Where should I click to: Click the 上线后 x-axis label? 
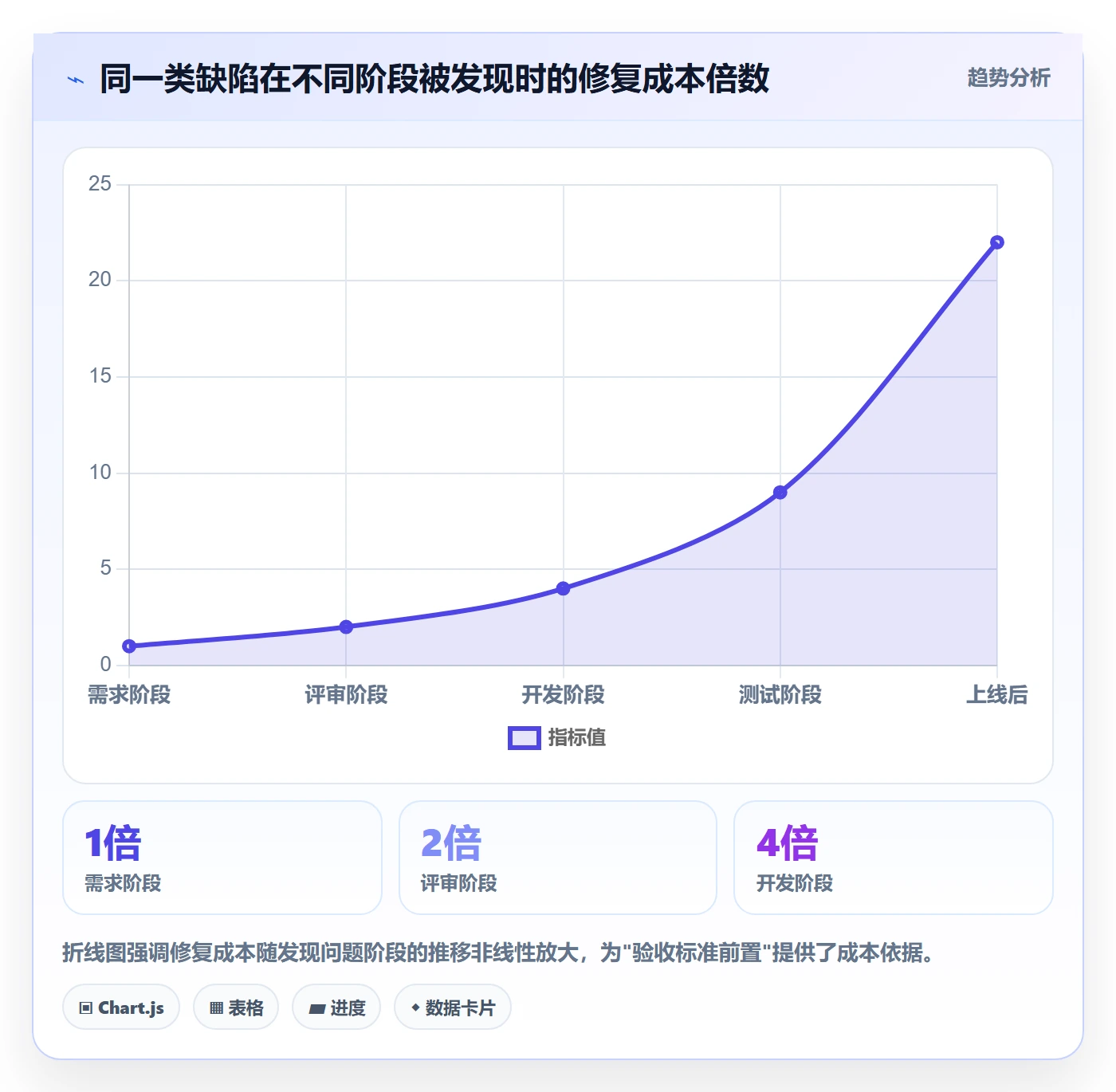tap(997, 695)
